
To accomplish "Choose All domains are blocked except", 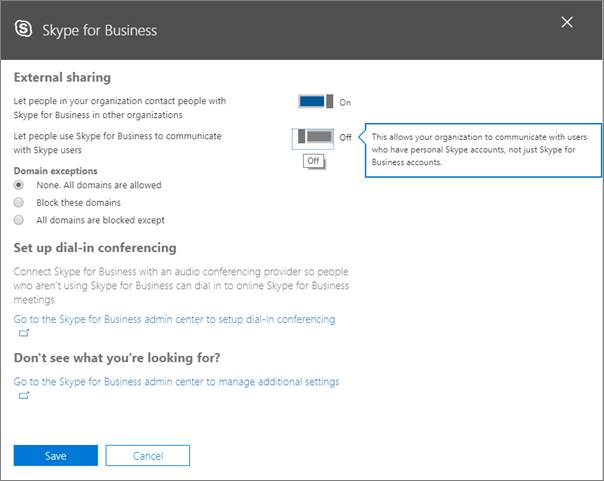I will 18,220.
